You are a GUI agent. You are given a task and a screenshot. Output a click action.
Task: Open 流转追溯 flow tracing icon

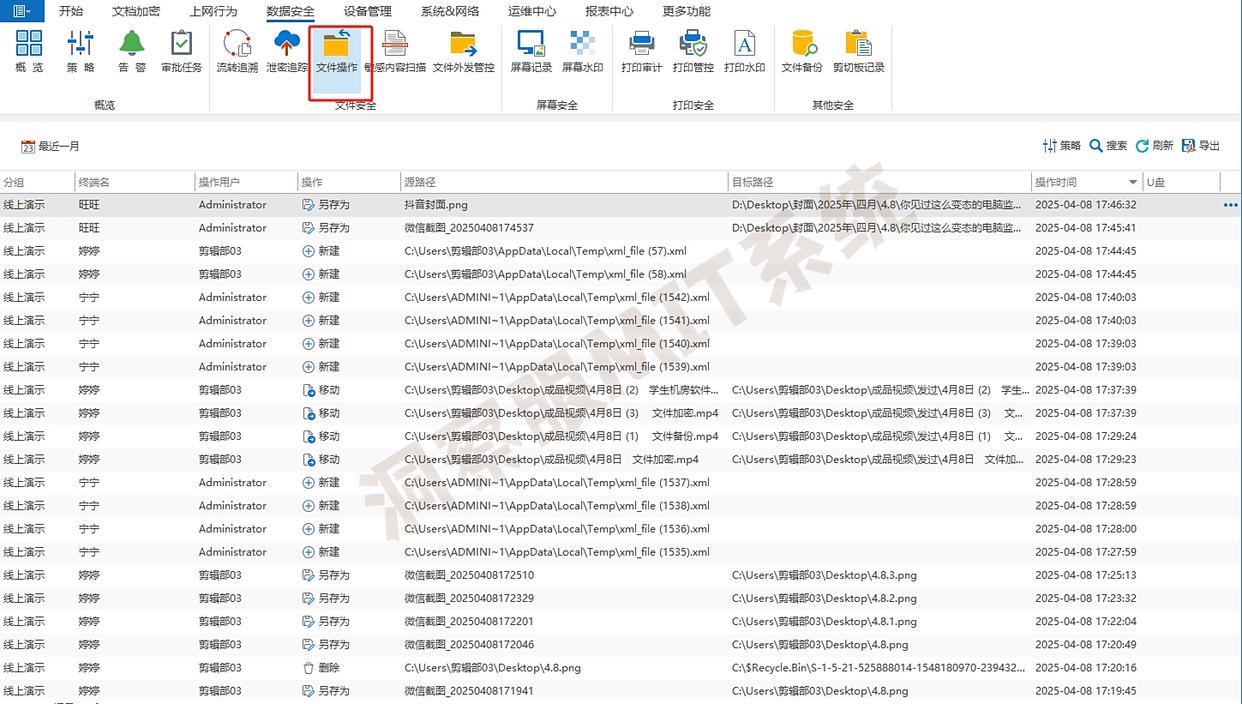click(237, 51)
